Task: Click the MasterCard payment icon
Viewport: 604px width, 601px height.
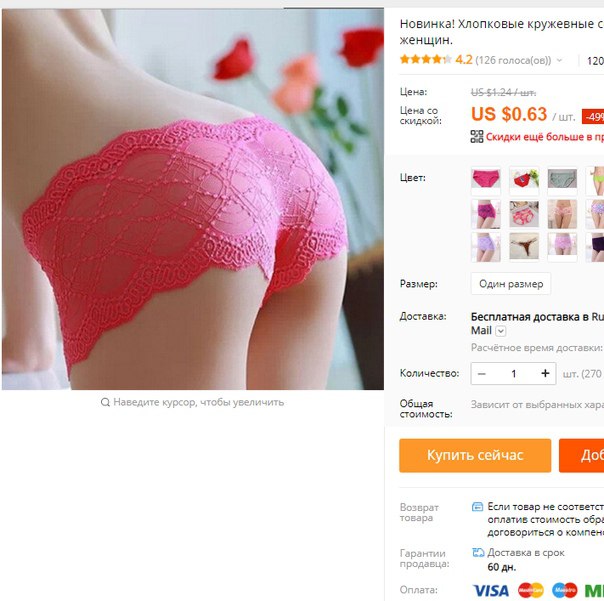Action: [x=530, y=590]
